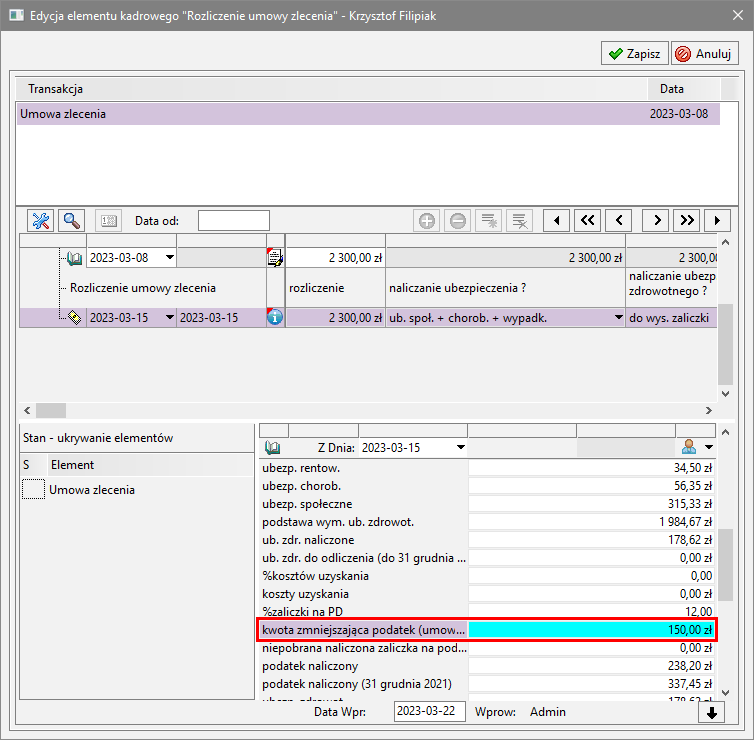Go to last record with filled right triangle

717,221
